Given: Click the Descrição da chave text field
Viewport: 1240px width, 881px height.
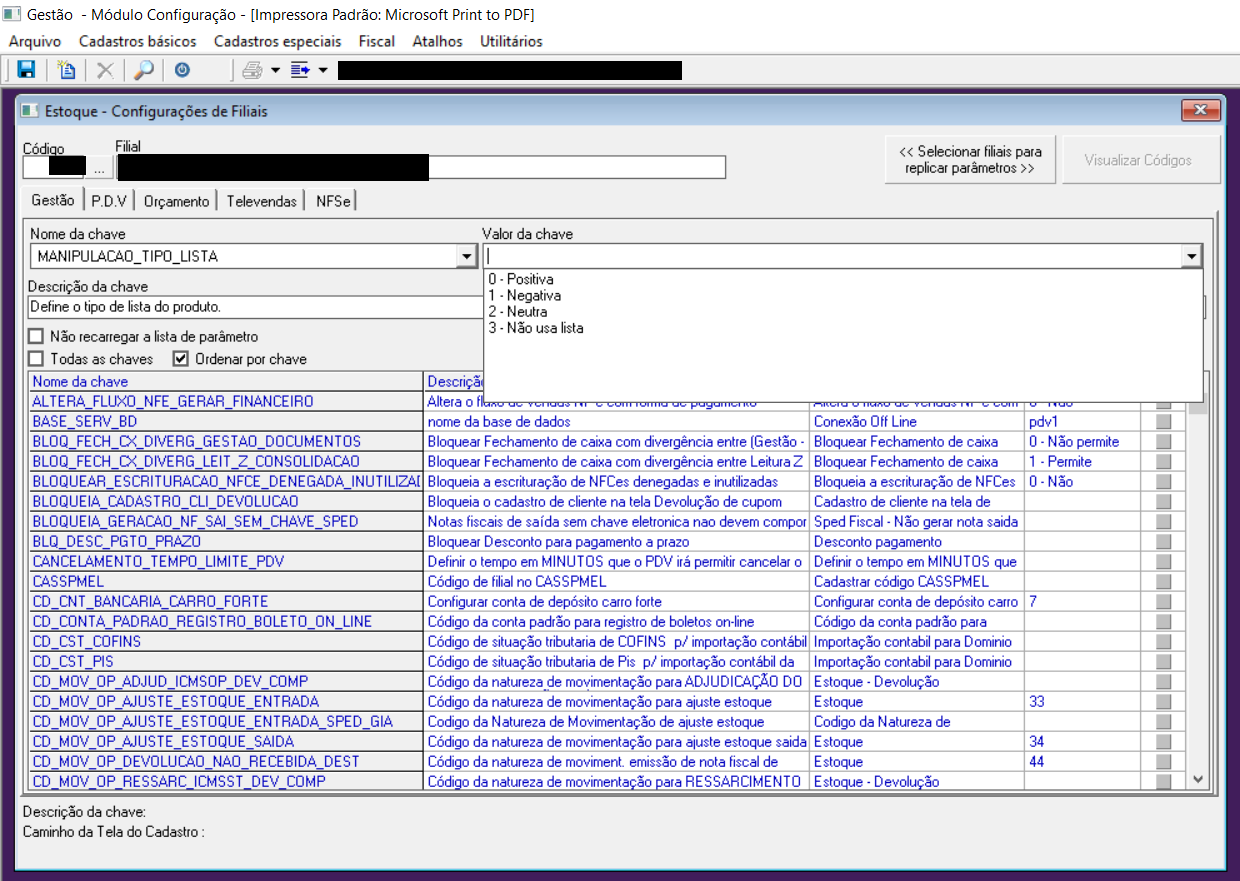Looking at the screenshot, I should (x=254, y=307).
